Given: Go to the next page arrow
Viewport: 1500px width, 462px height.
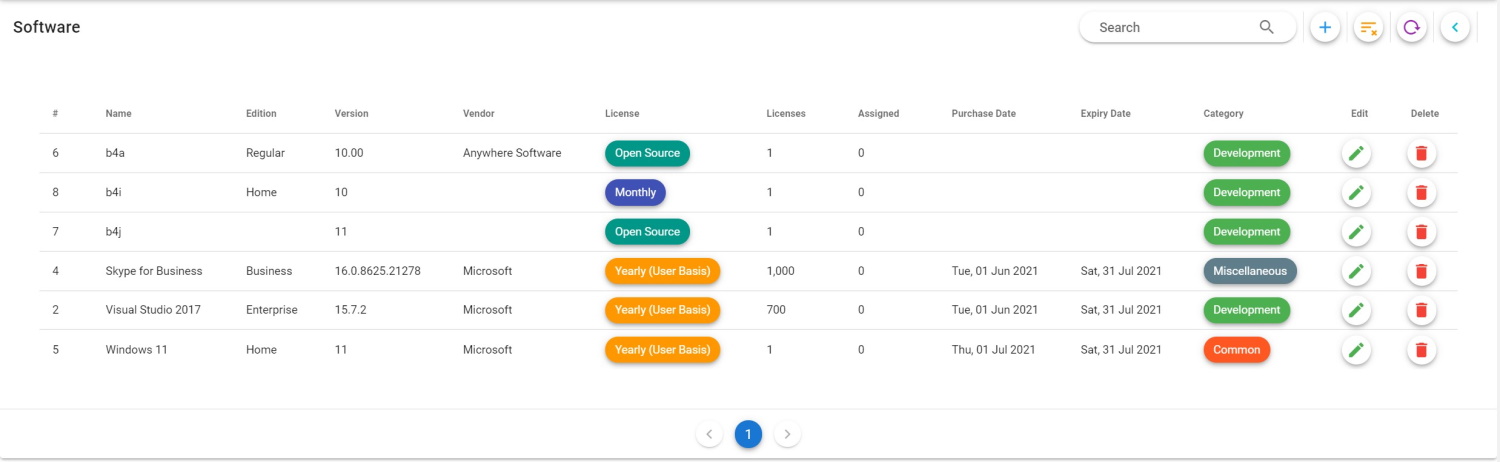Looking at the screenshot, I should pos(787,434).
